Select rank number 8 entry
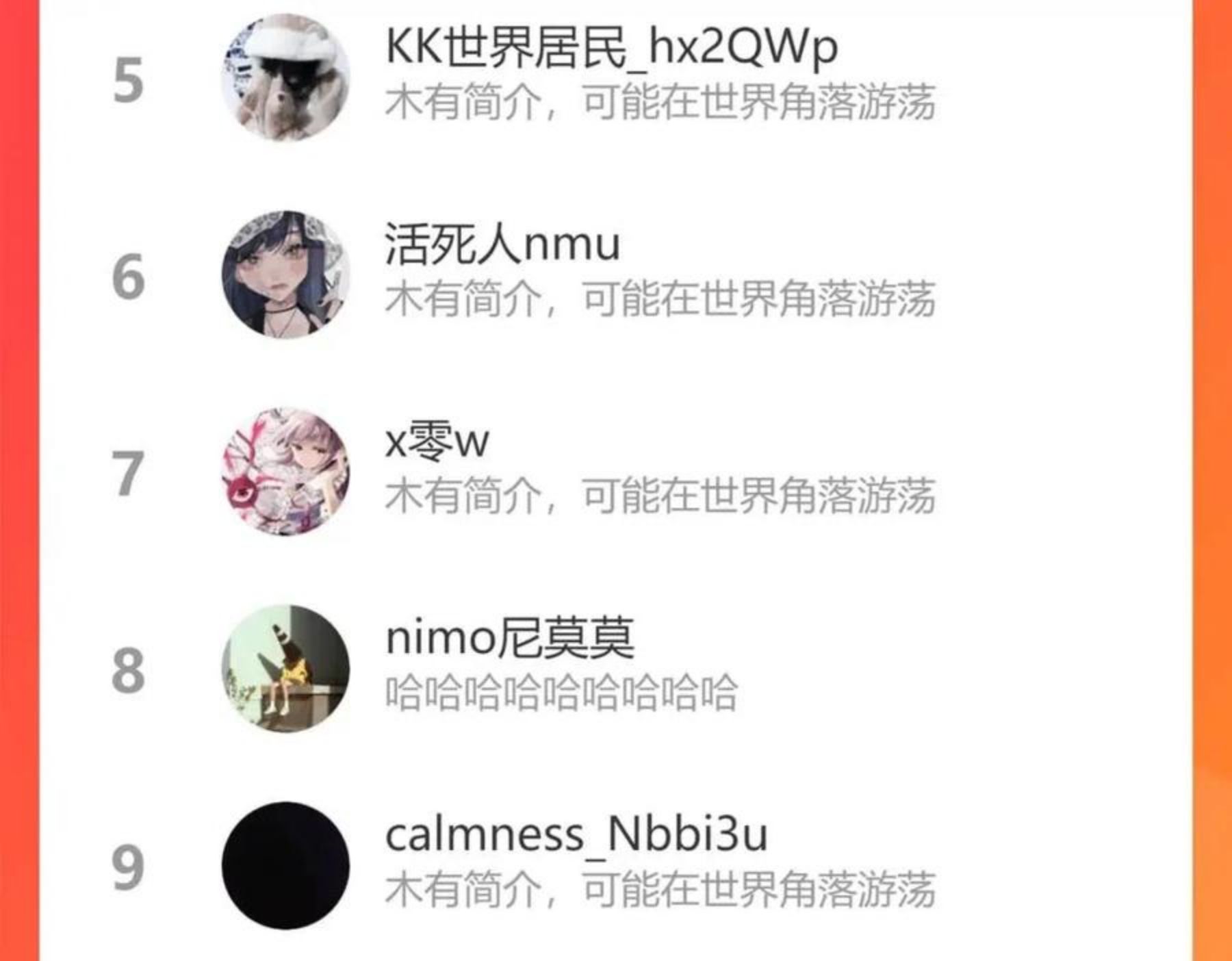 coord(129,671)
